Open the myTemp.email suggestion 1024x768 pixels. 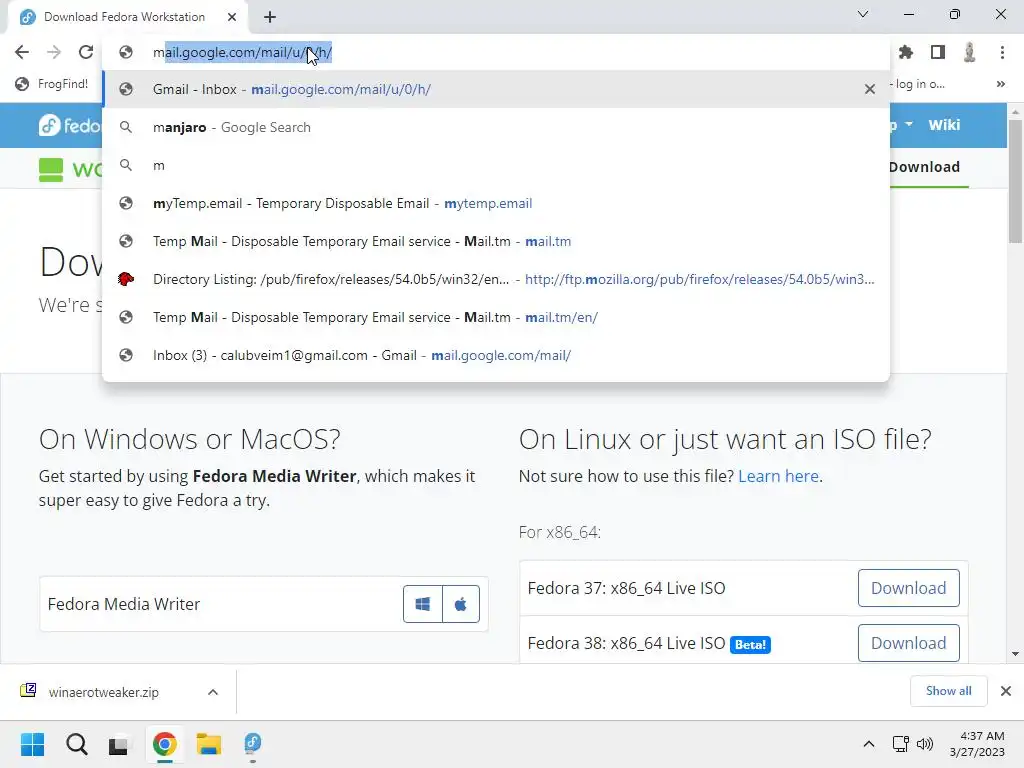coord(496,203)
